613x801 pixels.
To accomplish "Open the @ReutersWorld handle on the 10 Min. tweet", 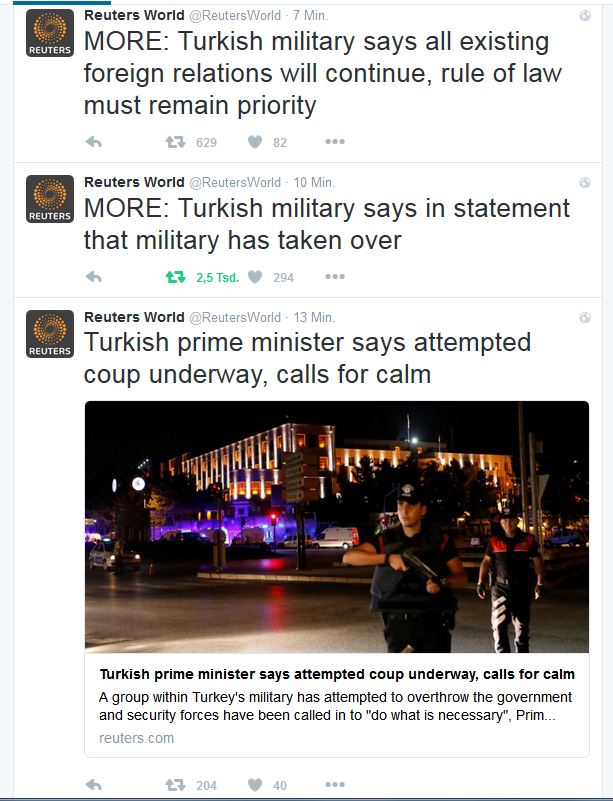I will pyautogui.click(x=235, y=182).
